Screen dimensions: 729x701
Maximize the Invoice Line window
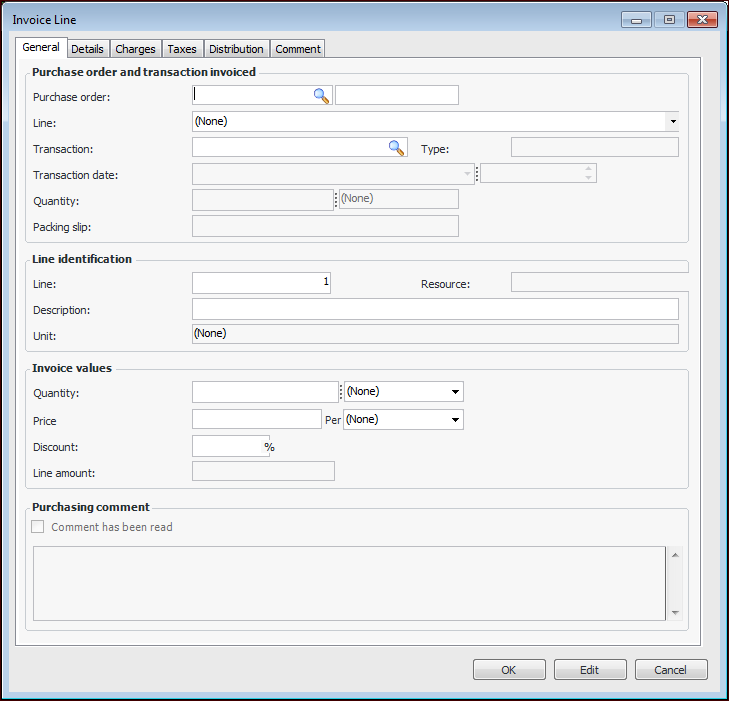[x=668, y=19]
